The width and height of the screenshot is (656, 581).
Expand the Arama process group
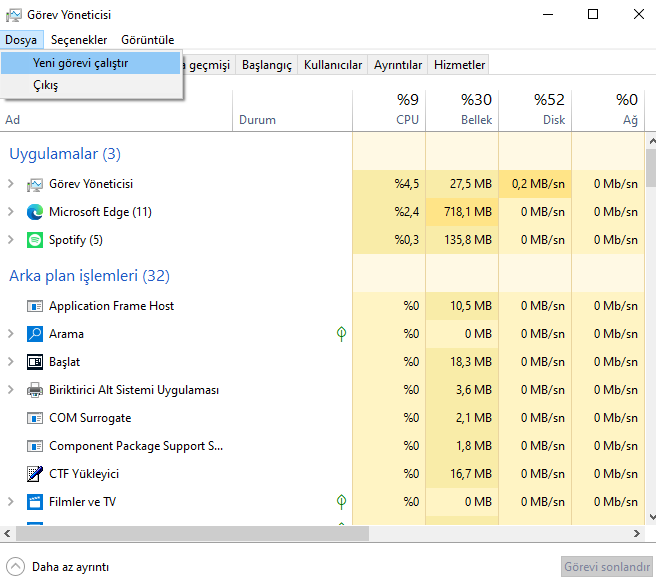pyautogui.click(x=11, y=334)
